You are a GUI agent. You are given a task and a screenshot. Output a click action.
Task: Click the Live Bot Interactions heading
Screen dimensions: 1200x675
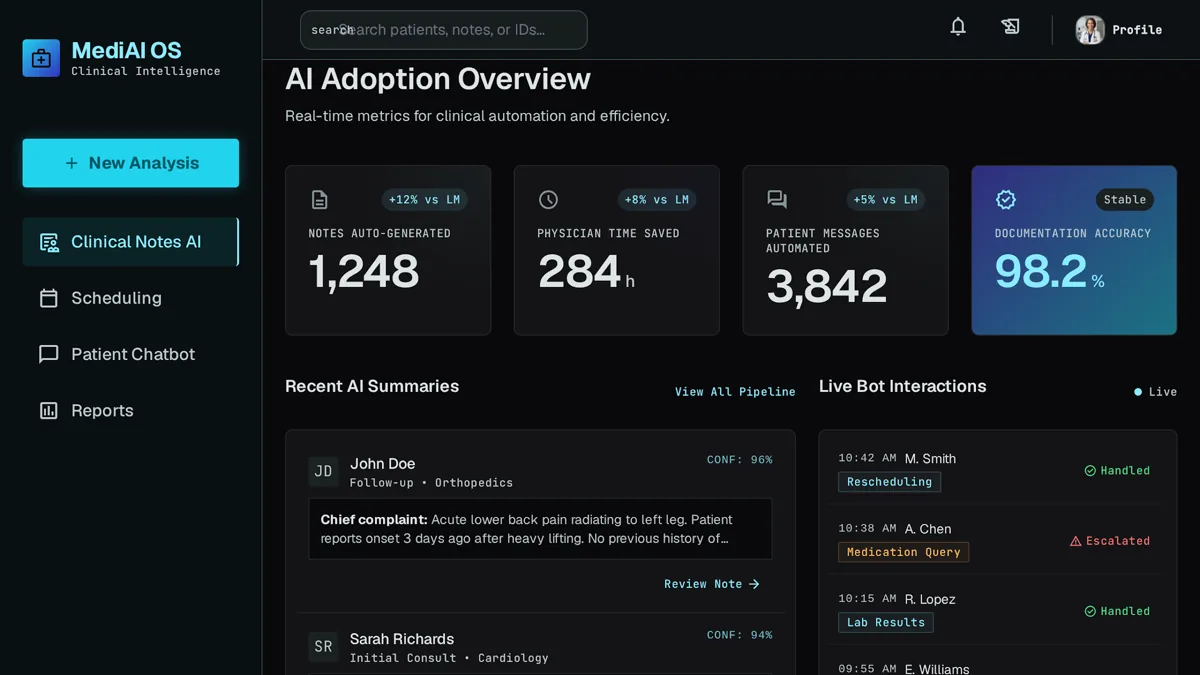[903, 386]
